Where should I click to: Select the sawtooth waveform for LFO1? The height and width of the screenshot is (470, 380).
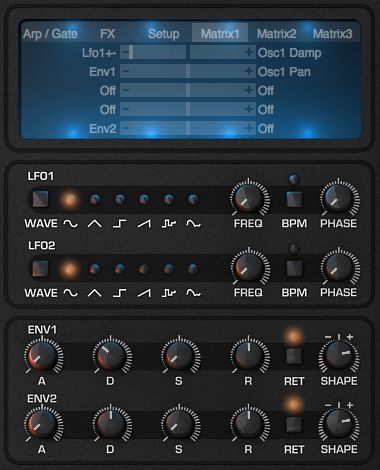pyautogui.click(x=144, y=200)
